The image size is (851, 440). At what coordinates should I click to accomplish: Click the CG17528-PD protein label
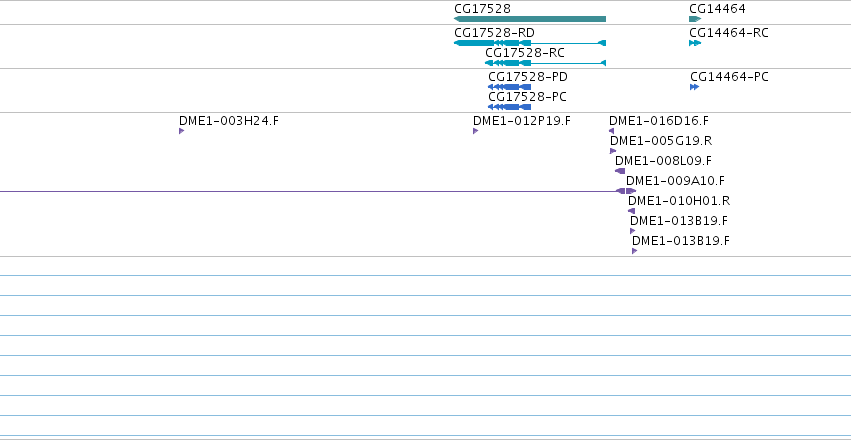point(528,77)
